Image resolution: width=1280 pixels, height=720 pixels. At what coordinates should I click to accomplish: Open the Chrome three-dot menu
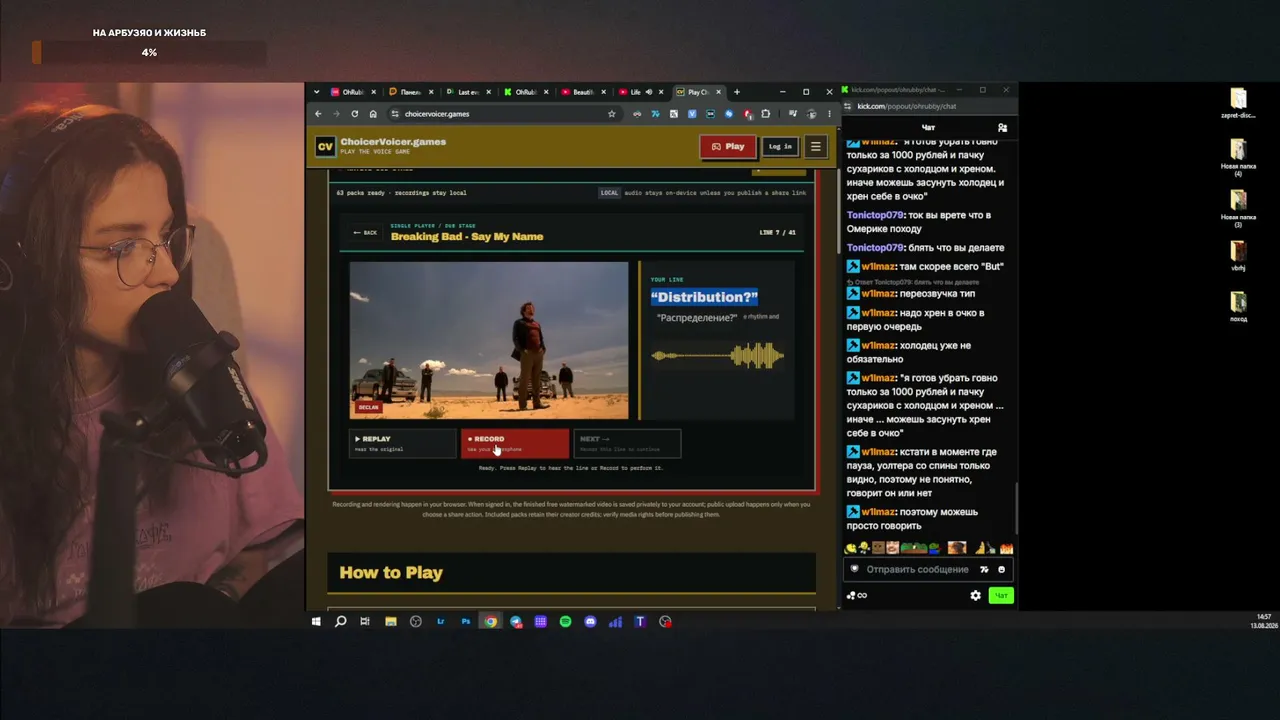click(829, 114)
